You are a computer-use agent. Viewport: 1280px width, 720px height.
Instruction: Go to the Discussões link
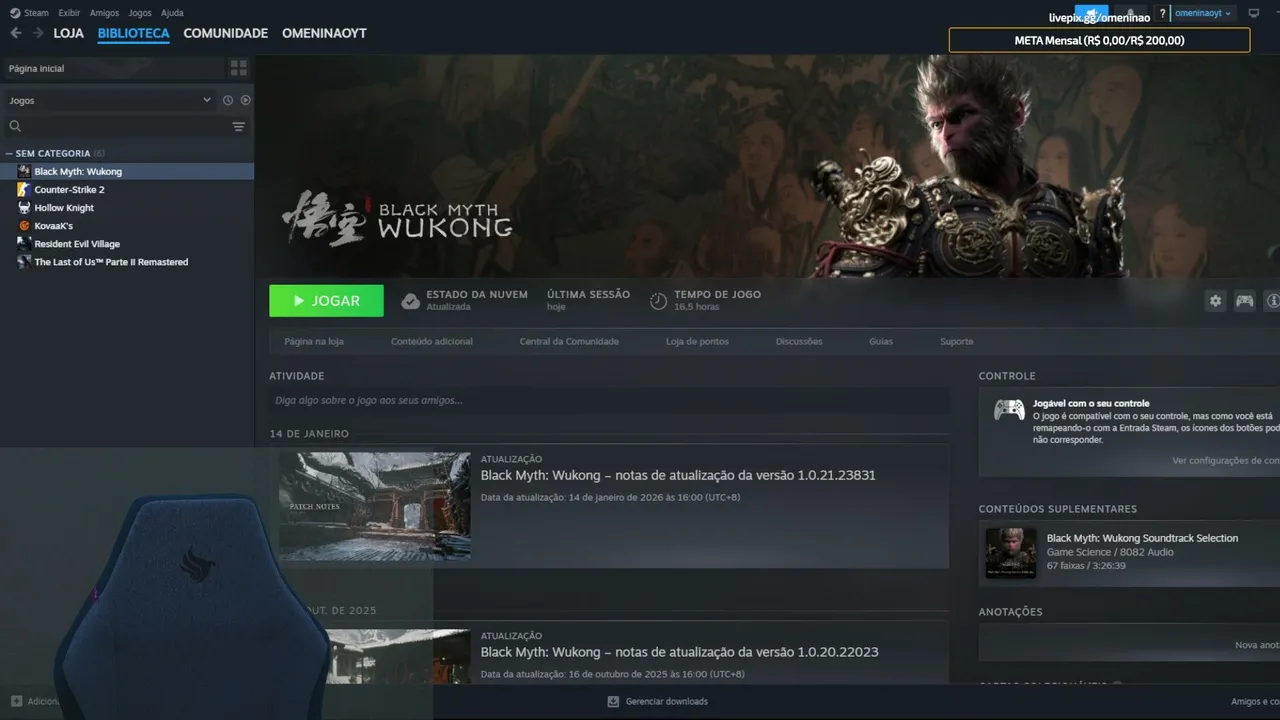(x=799, y=342)
